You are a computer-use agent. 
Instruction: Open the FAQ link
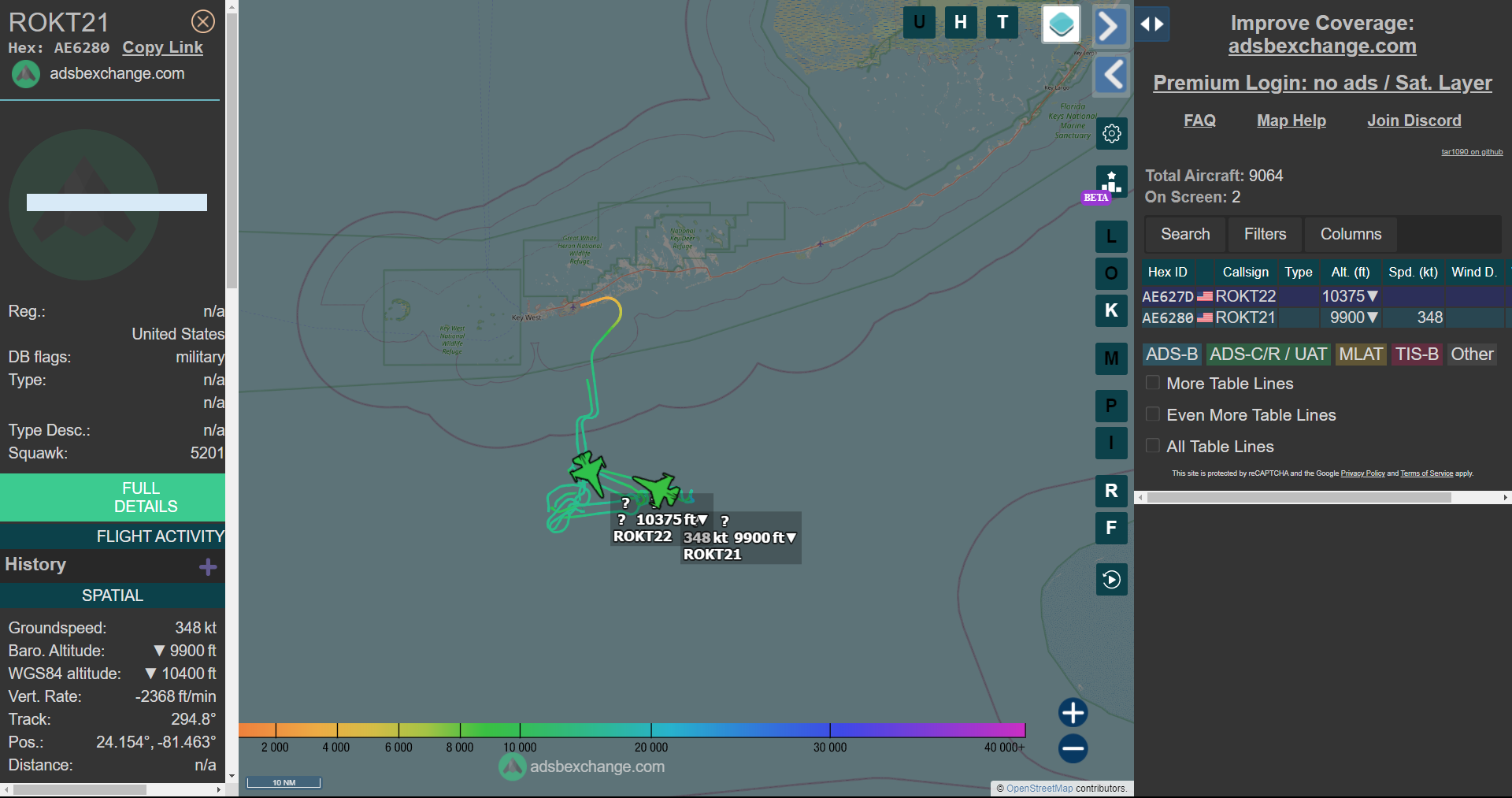1199,121
